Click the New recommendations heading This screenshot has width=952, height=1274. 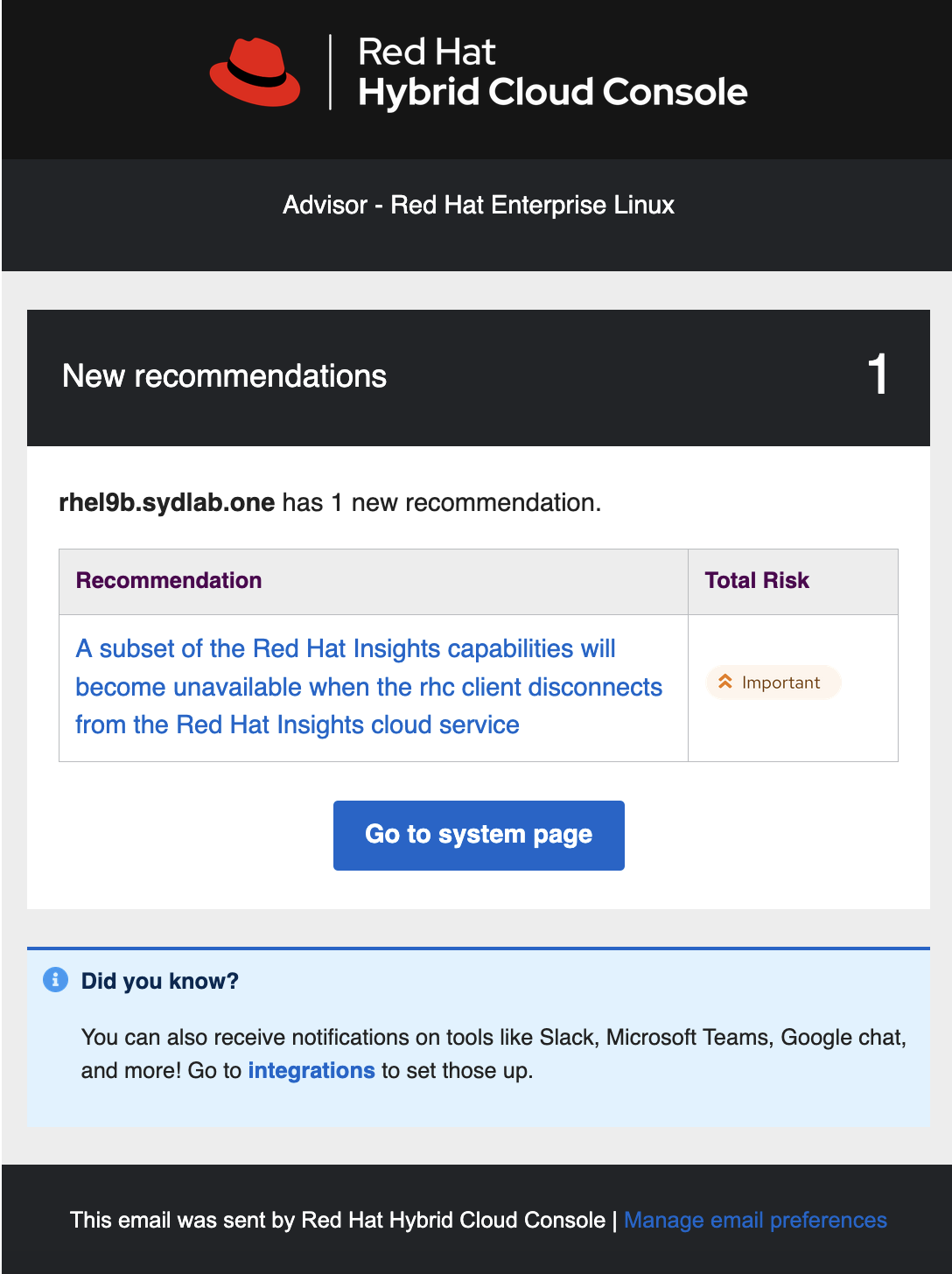click(225, 376)
